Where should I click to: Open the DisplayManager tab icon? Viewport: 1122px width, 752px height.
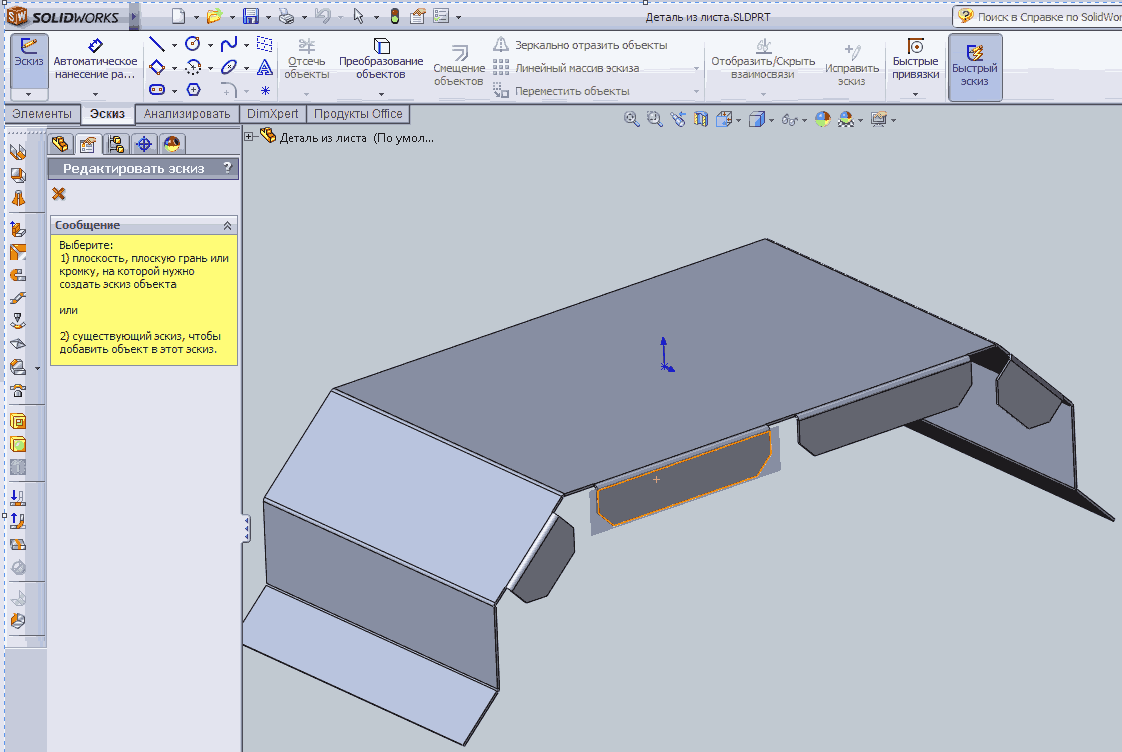[172, 145]
